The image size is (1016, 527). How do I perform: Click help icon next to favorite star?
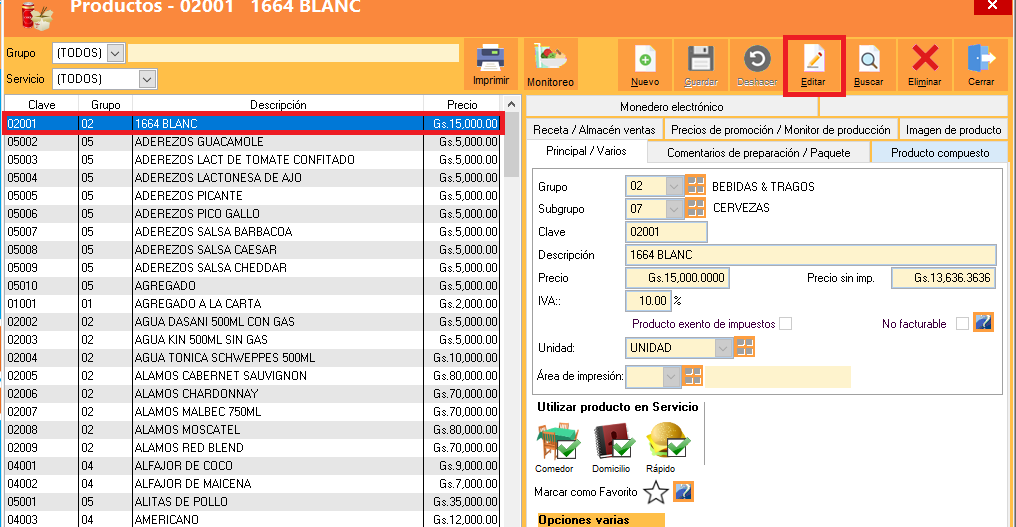(684, 492)
